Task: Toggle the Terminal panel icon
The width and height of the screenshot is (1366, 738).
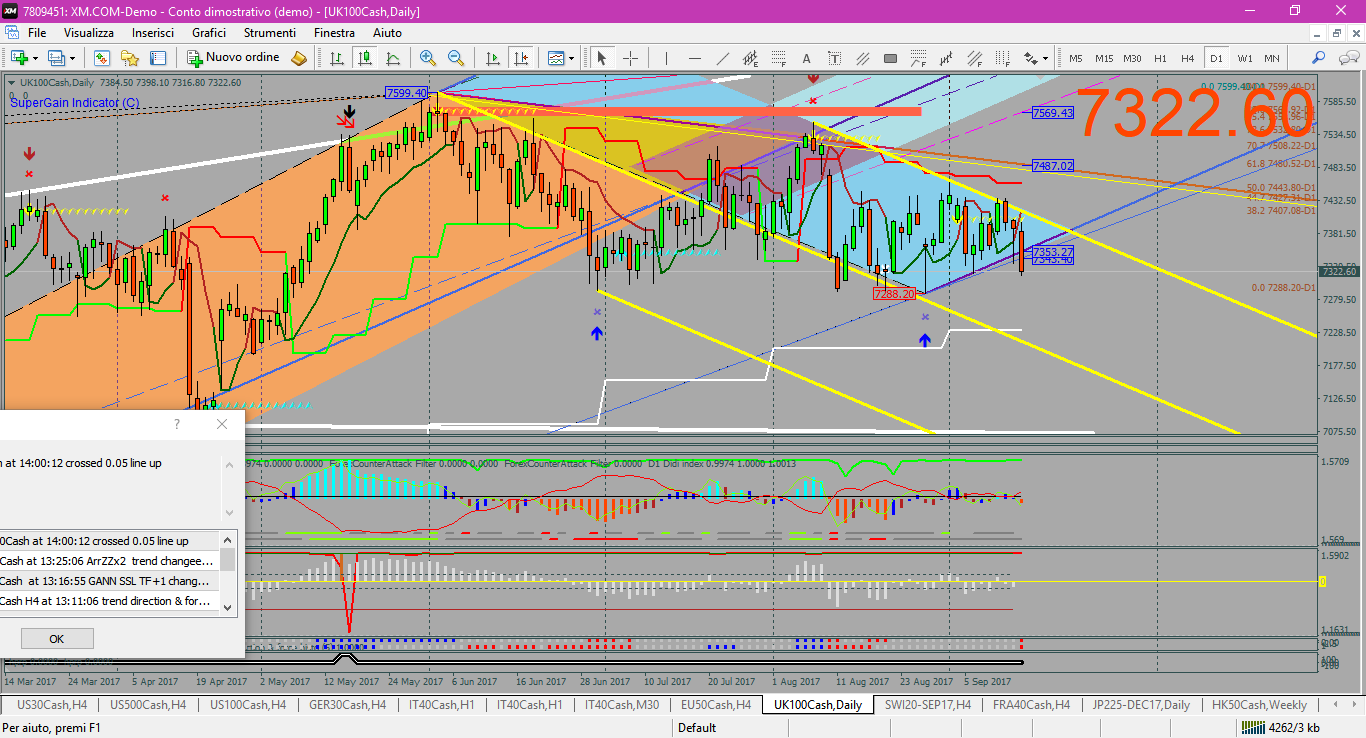Action: (x=157, y=58)
